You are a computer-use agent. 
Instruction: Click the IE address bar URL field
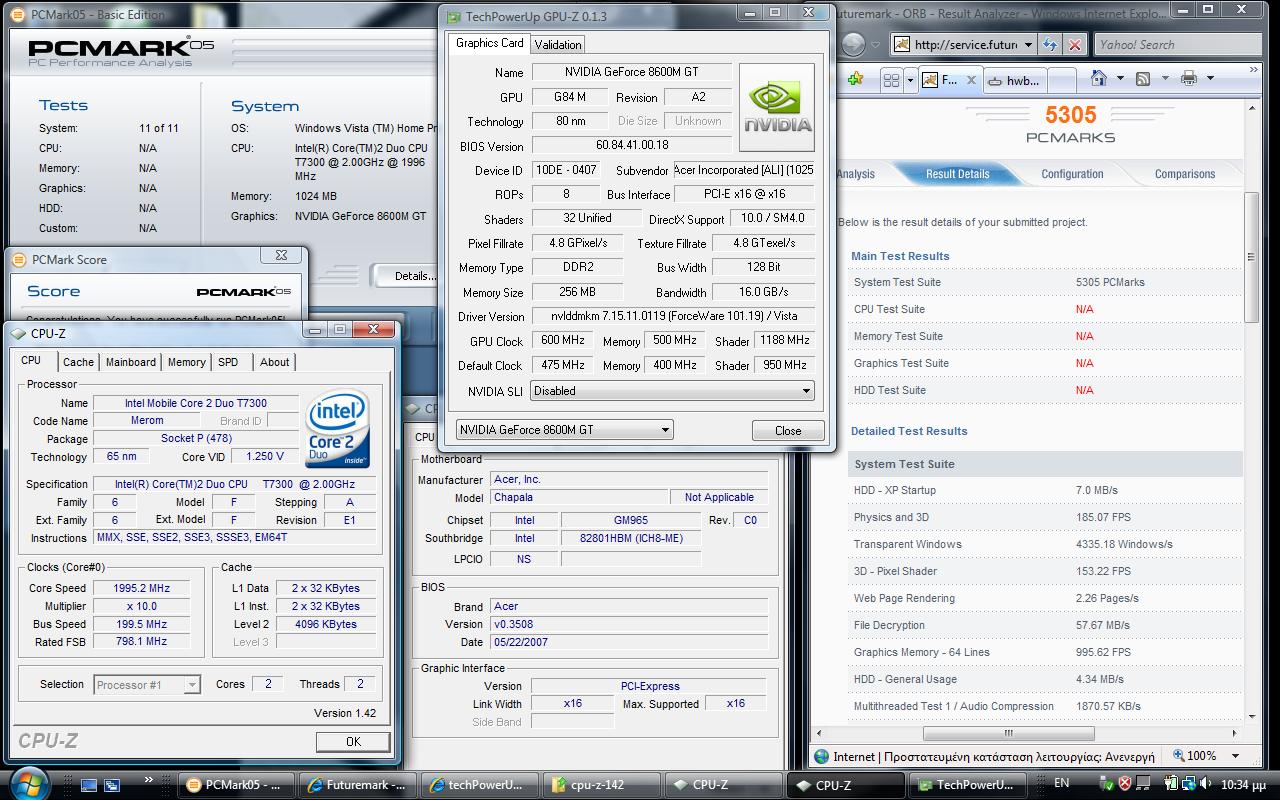point(965,45)
